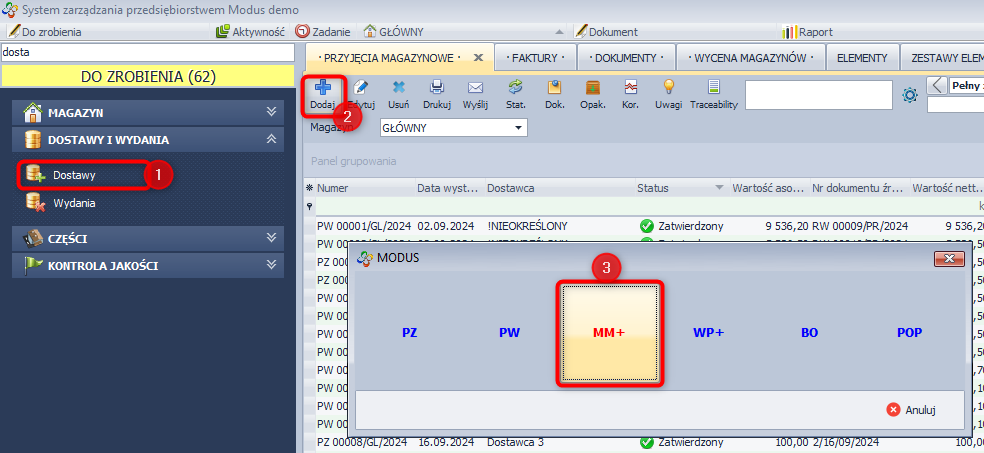Click the Traceability toolbar icon
The height and width of the screenshot is (453, 984).
point(713,89)
